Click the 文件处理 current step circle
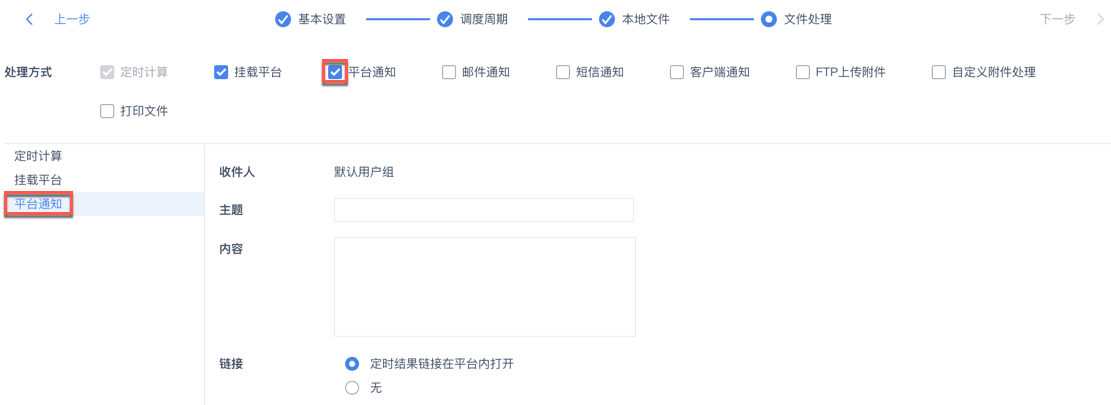 pos(768,19)
